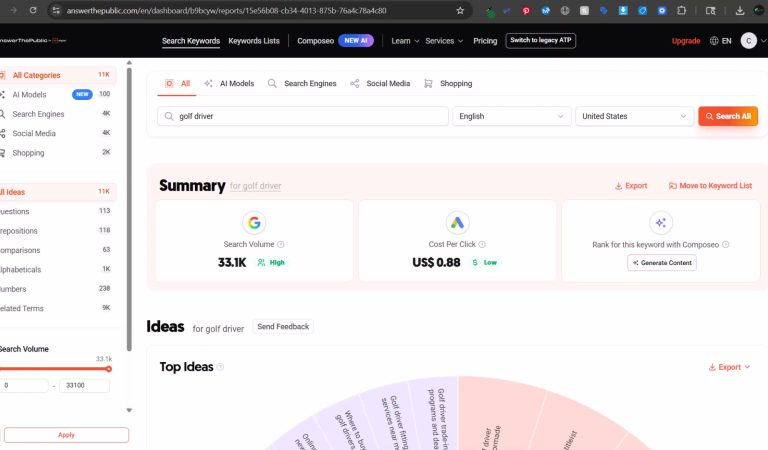Open browser downloads icon
768x450 pixels.
pyautogui.click(x=740, y=10)
